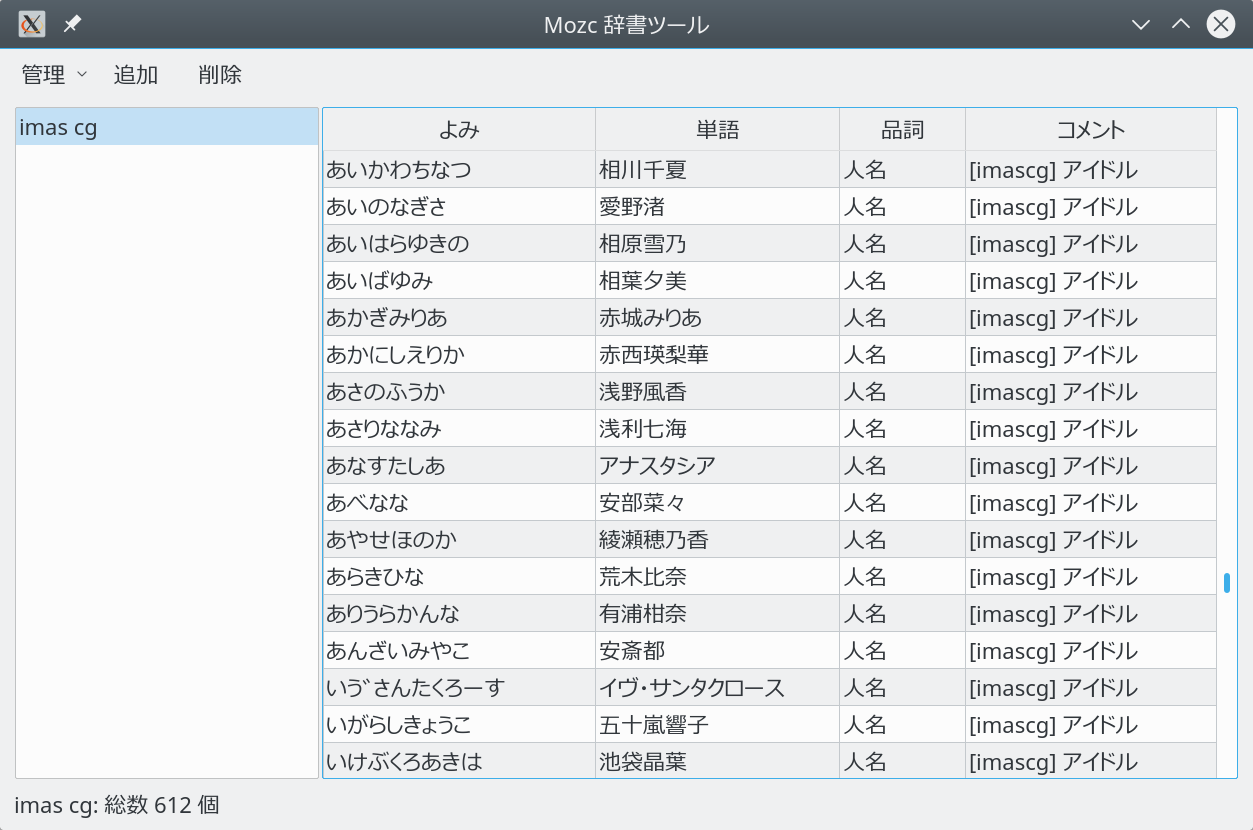Select word 安斎都
1253x830 pixels.
point(718,651)
